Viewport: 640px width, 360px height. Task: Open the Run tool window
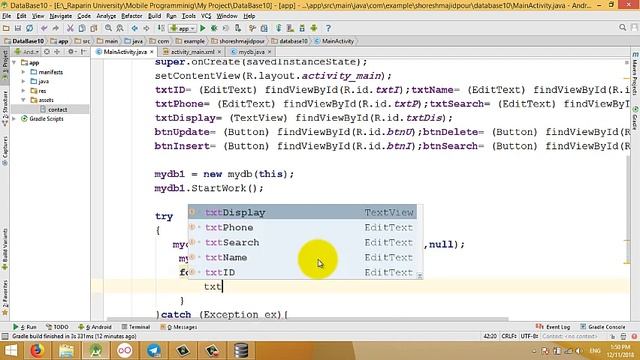tap(25, 327)
